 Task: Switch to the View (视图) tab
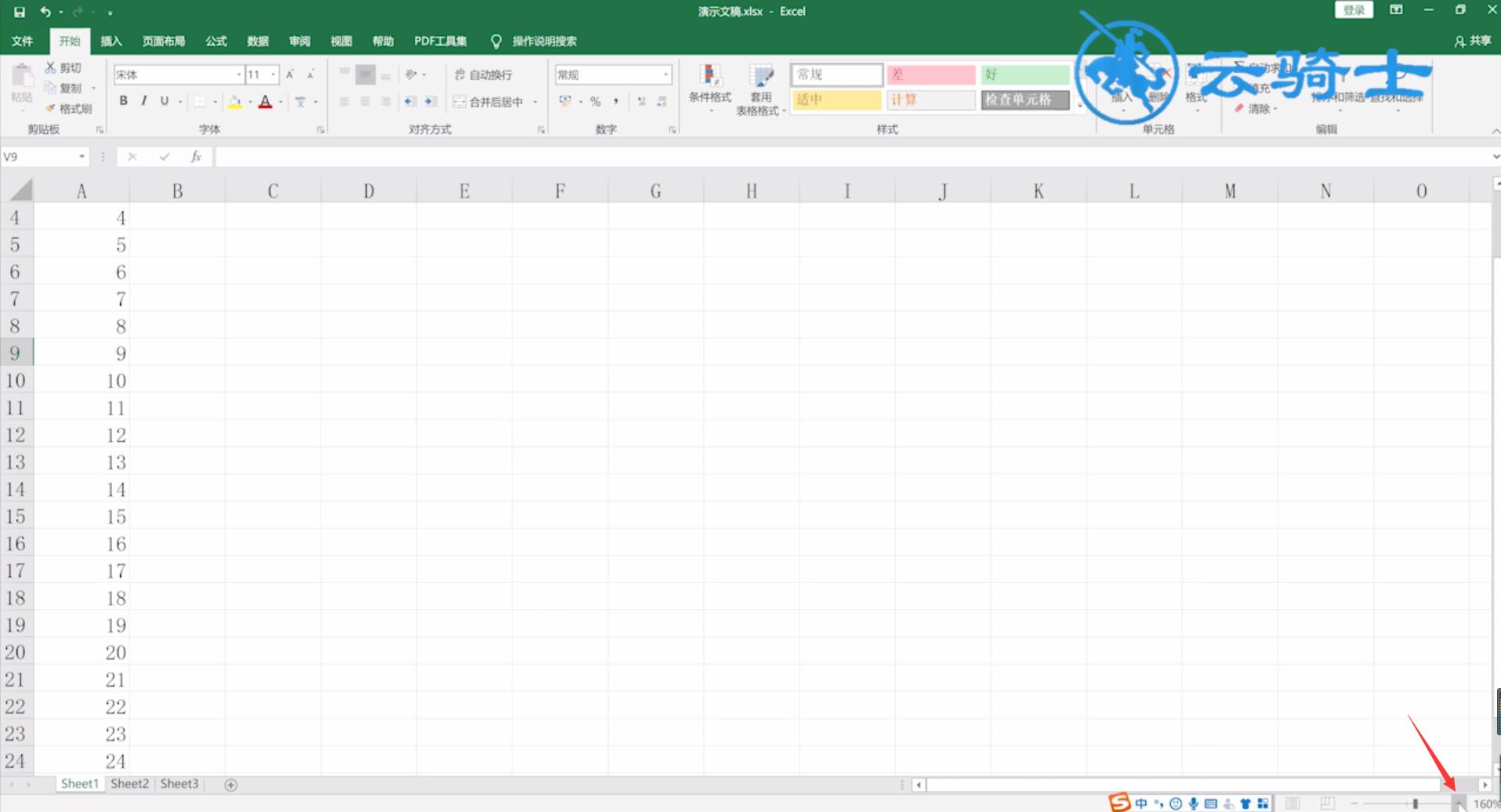[x=341, y=41]
